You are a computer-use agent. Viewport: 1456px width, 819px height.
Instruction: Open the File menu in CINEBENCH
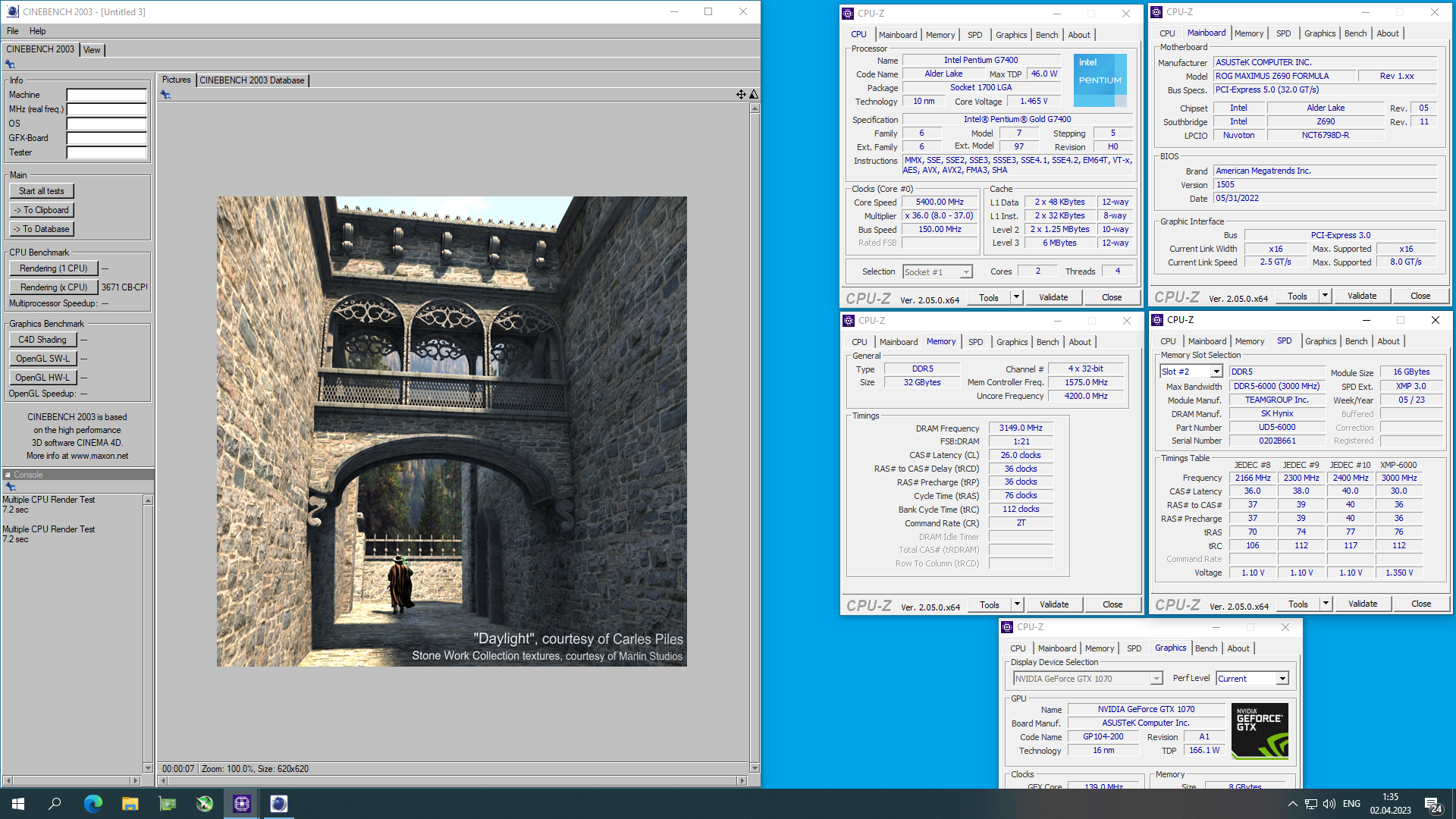click(13, 31)
